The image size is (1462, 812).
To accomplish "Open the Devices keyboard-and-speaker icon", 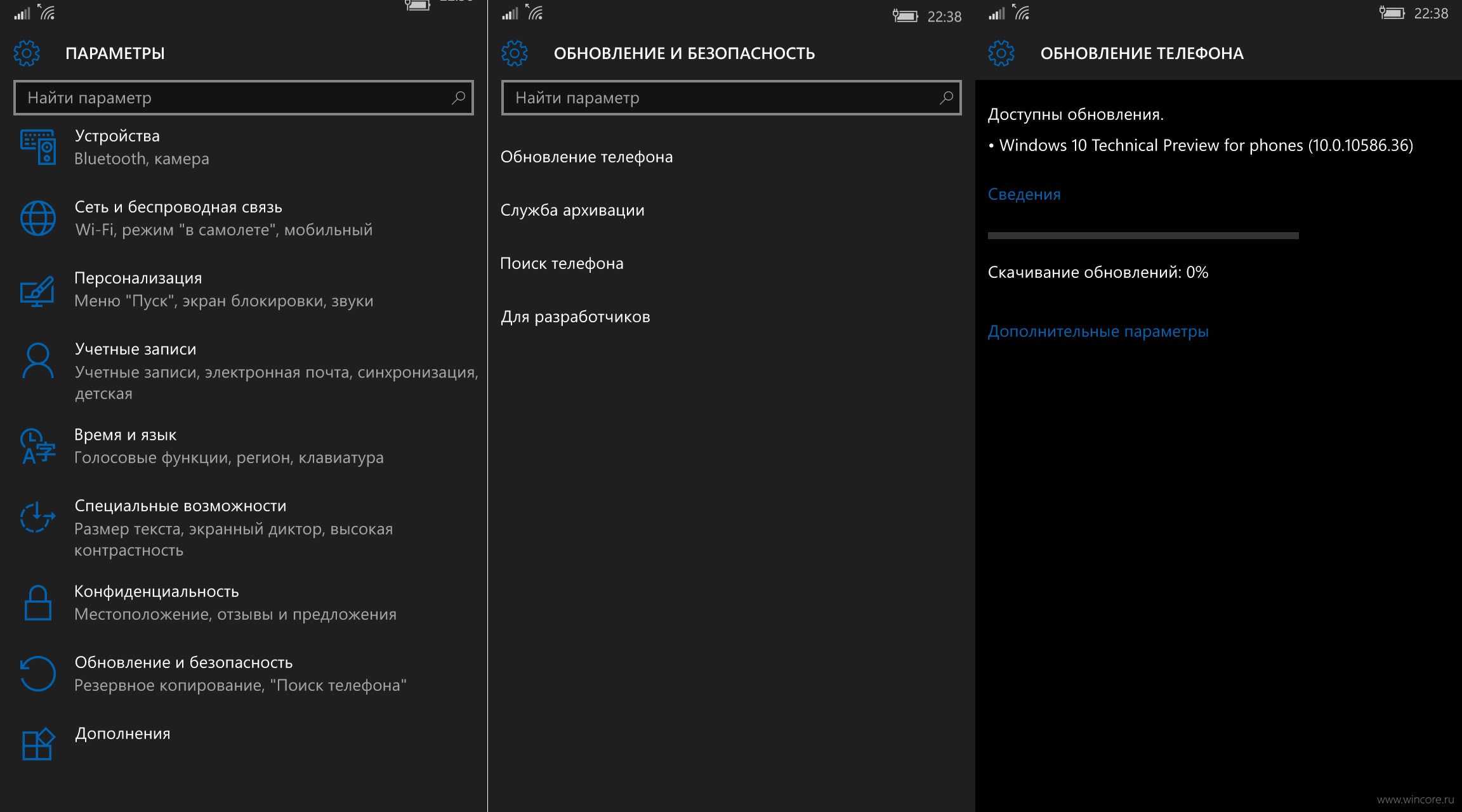I will tap(38, 147).
